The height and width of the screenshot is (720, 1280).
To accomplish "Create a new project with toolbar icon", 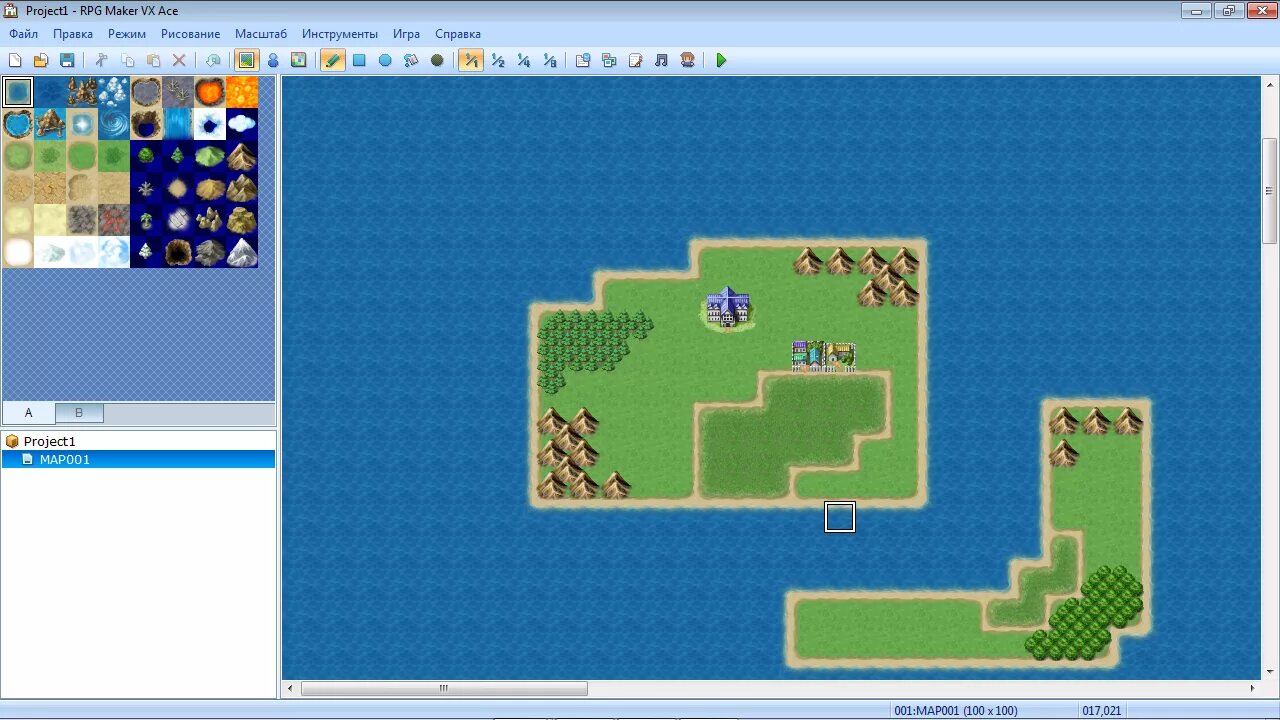I will click(15, 61).
